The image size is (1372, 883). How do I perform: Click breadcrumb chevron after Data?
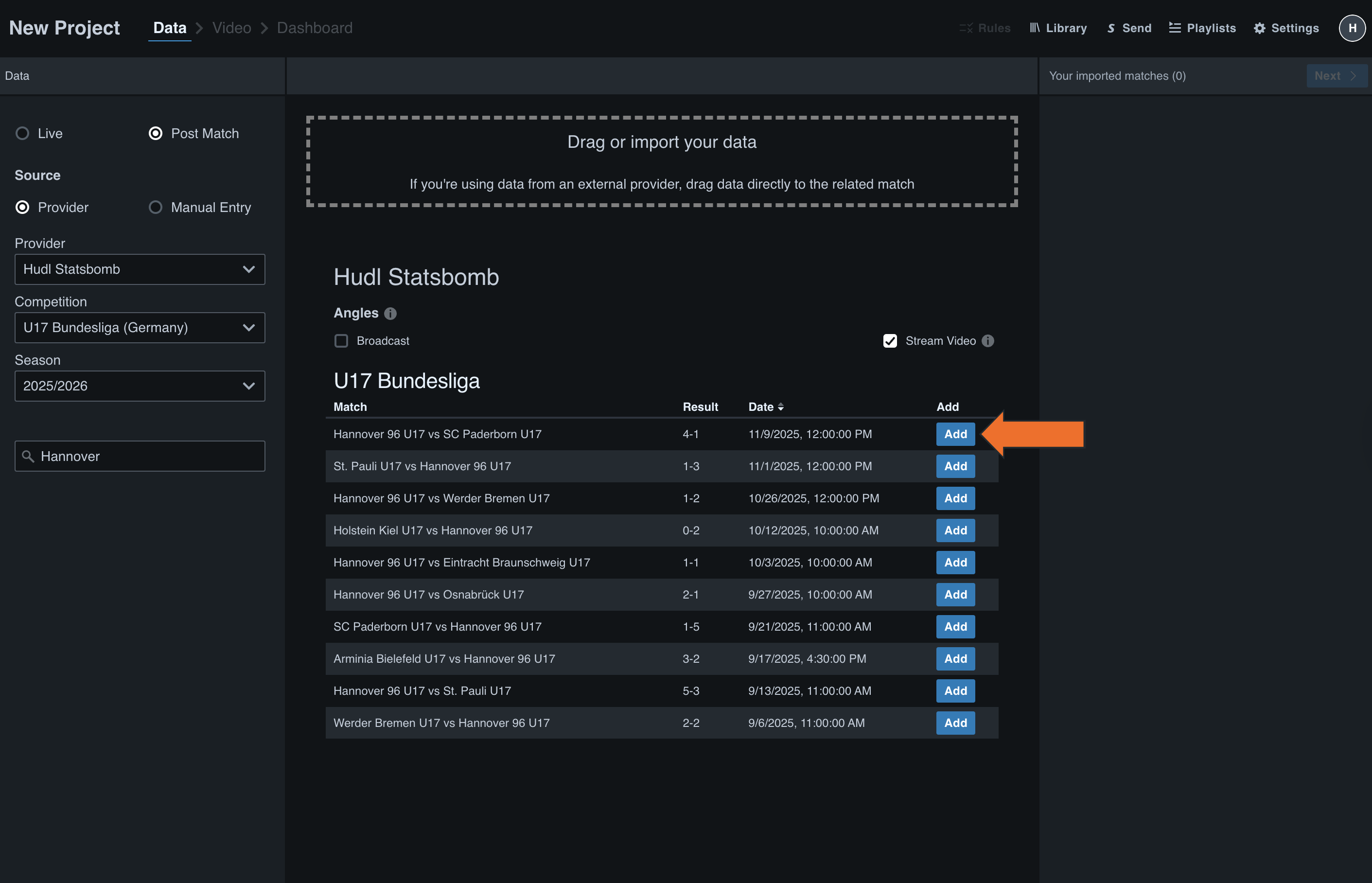pos(199,28)
